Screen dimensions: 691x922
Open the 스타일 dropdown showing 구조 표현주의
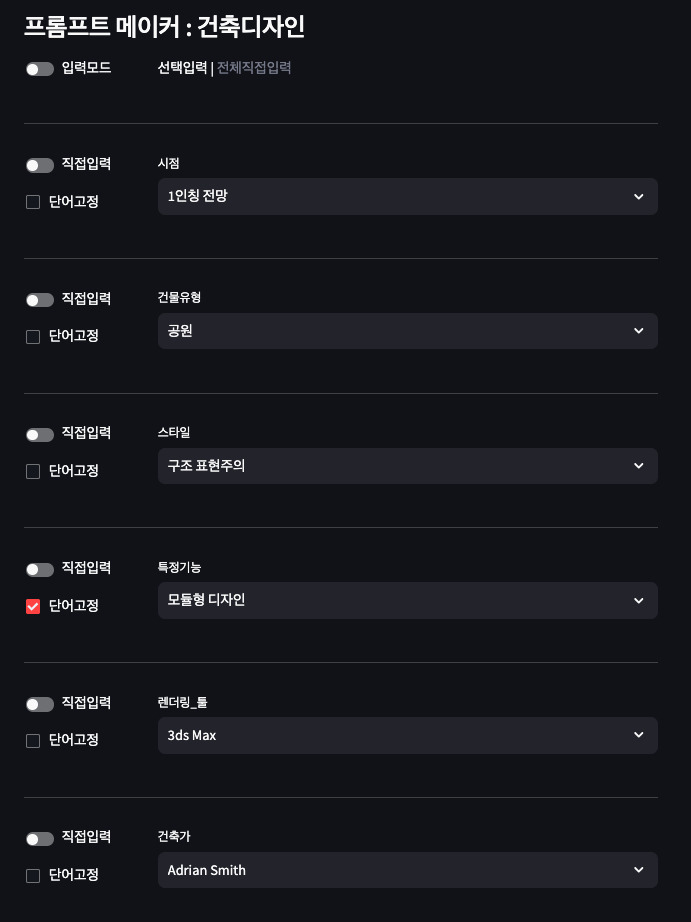click(x=408, y=466)
